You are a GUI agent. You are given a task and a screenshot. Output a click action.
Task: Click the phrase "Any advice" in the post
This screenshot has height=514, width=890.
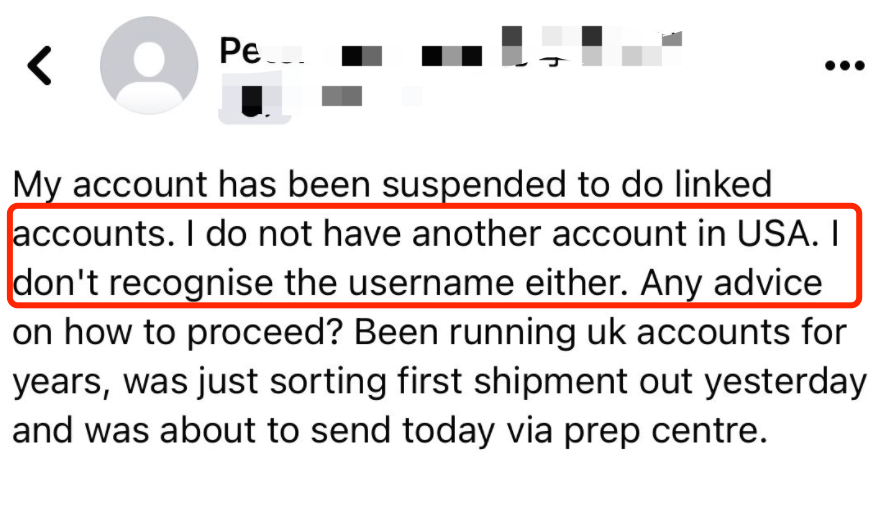731,283
